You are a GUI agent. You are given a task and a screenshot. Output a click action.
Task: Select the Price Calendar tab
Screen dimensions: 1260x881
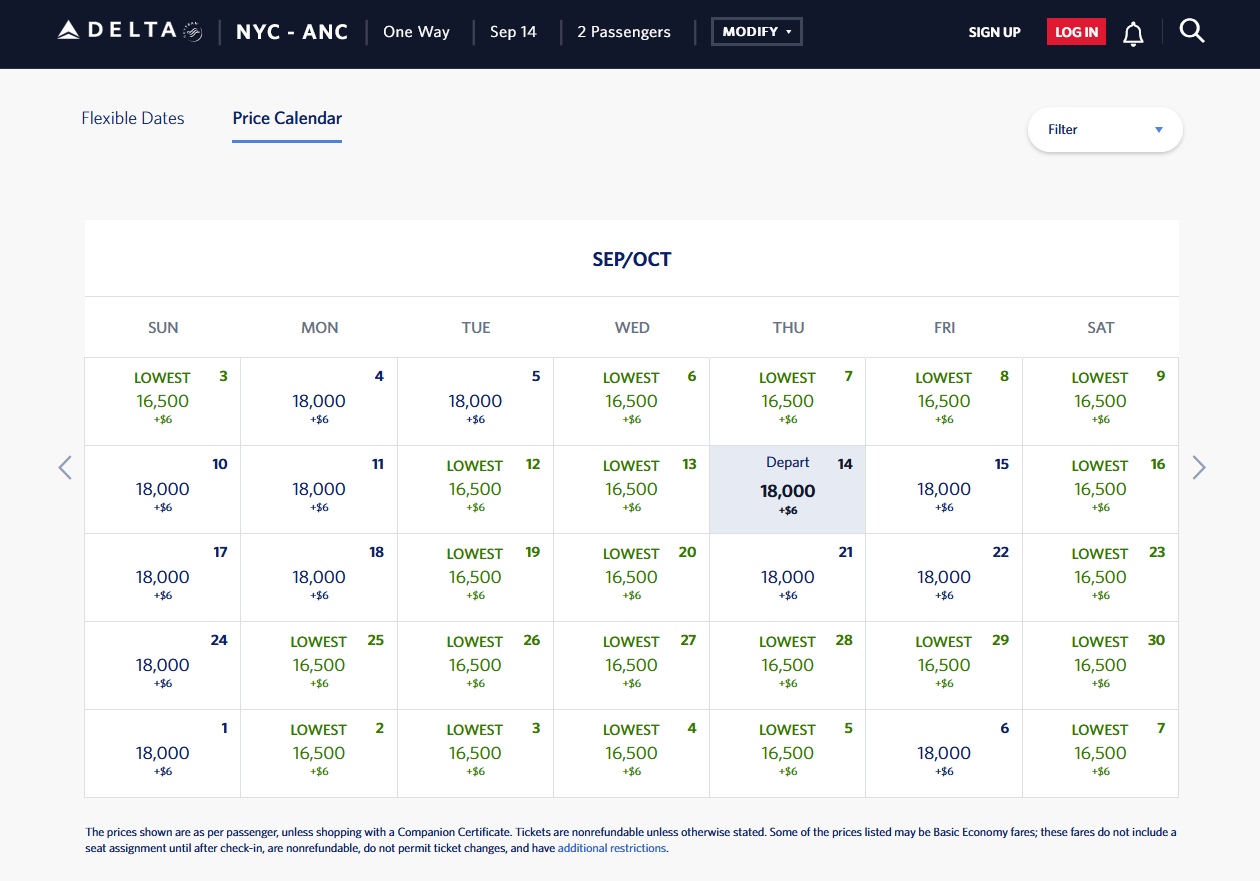(287, 118)
